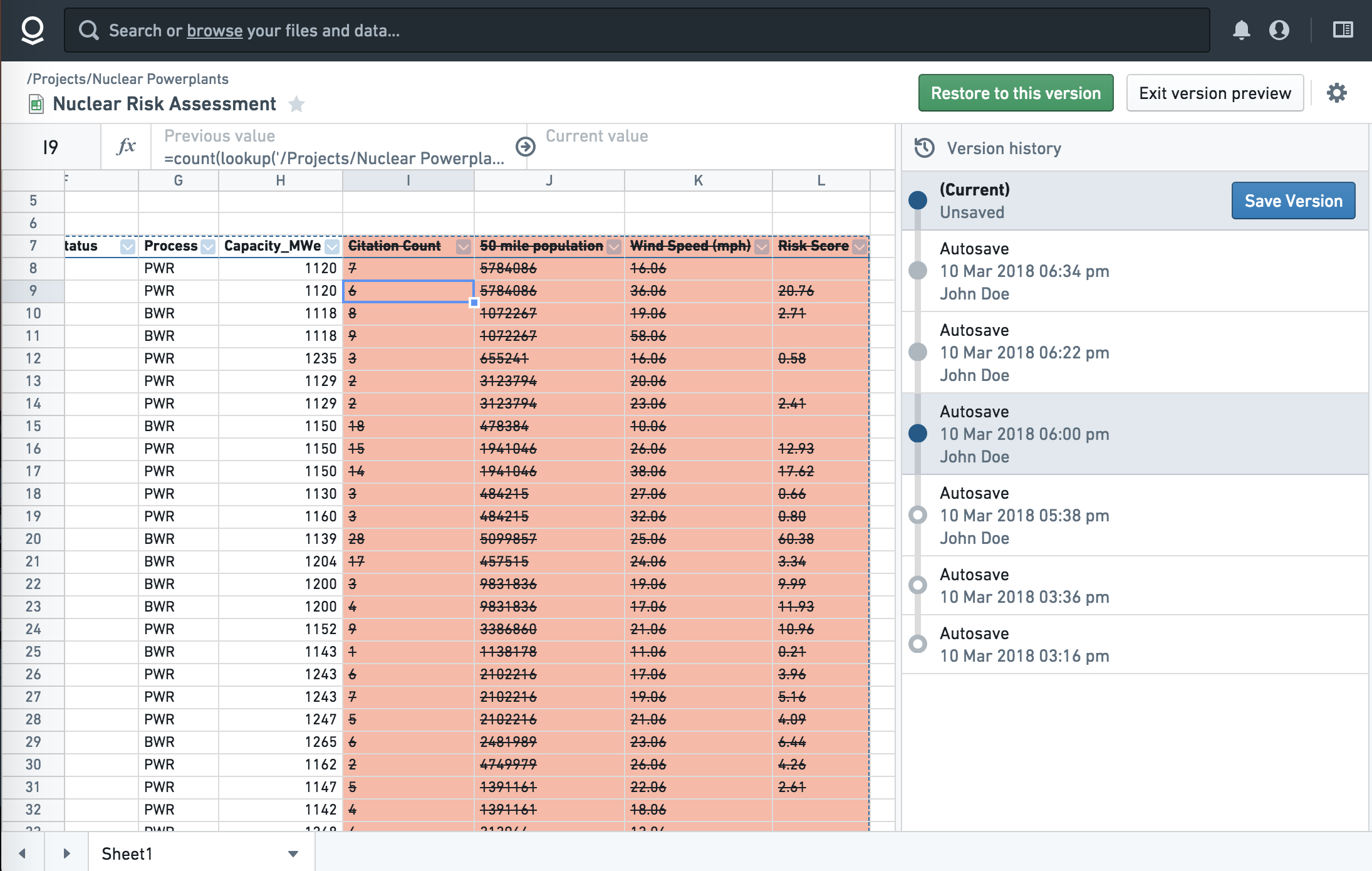The width and height of the screenshot is (1372, 871).
Task: Focus the search files and data field
Action: [x=637, y=30]
